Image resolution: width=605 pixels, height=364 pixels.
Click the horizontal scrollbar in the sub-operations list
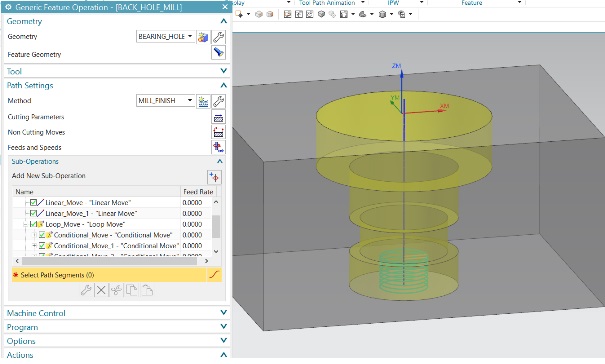click(110, 261)
